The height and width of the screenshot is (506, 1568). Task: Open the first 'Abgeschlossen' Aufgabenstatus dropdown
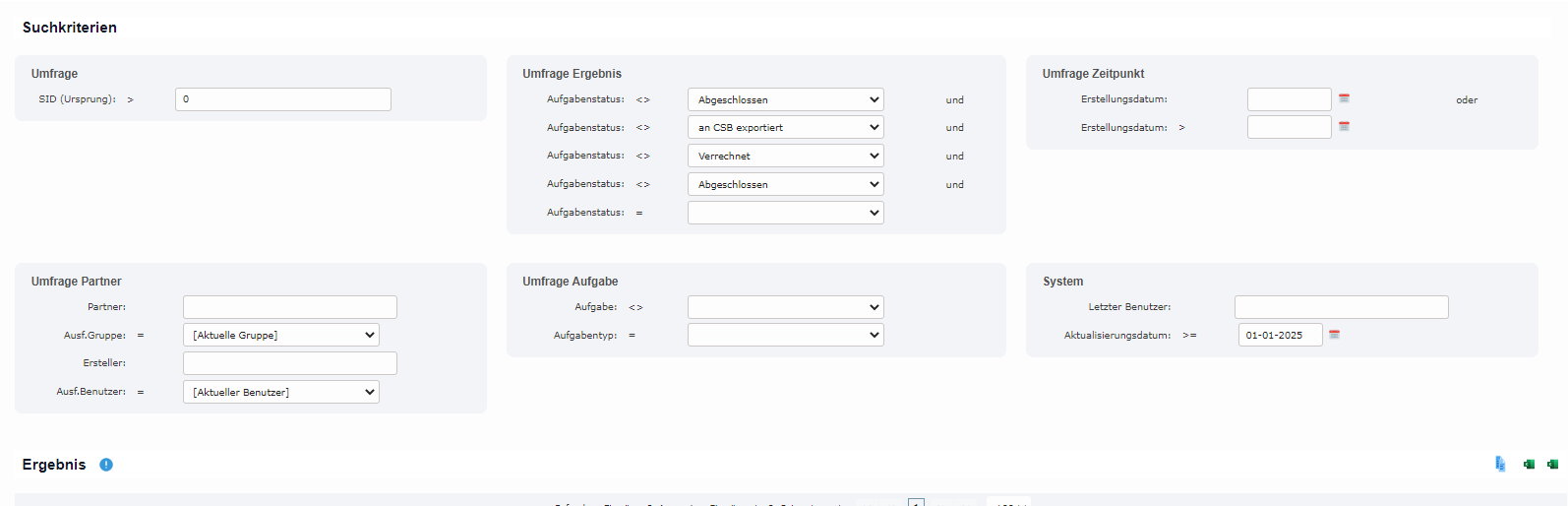(x=785, y=99)
